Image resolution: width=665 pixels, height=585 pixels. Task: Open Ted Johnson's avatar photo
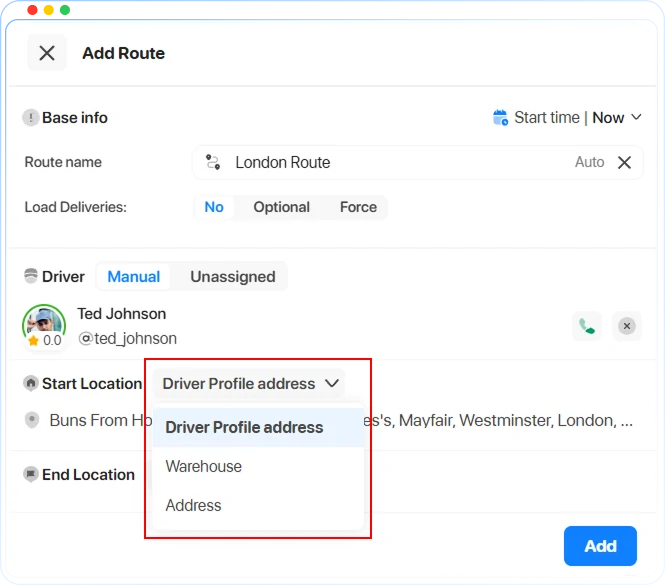coord(44,325)
